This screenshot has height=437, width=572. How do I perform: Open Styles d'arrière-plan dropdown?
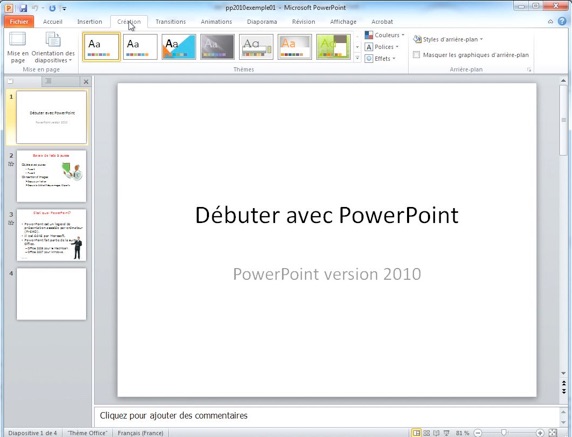click(x=448, y=39)
